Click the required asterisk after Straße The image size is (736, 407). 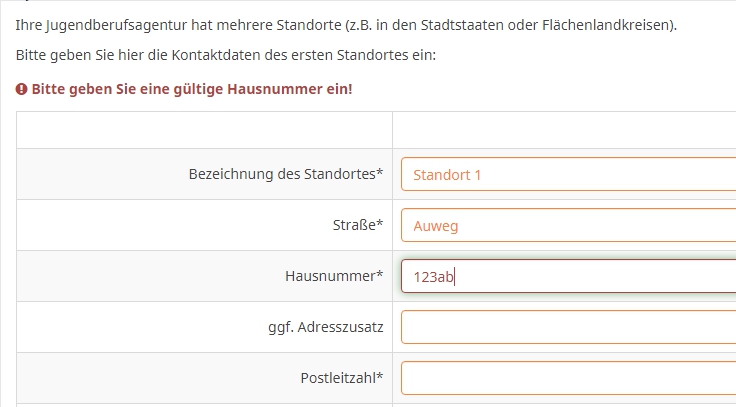coord(380,224)
